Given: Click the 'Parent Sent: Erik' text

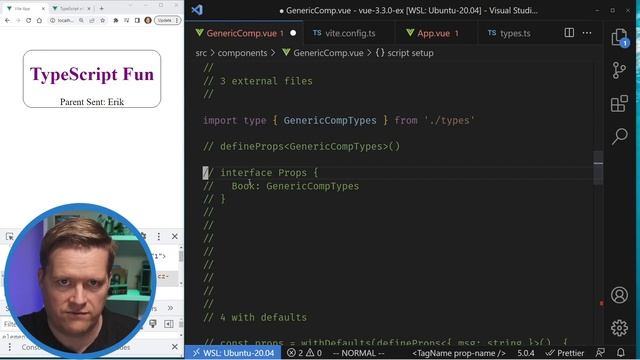Looking at the screenshot, I should [92, 102].
